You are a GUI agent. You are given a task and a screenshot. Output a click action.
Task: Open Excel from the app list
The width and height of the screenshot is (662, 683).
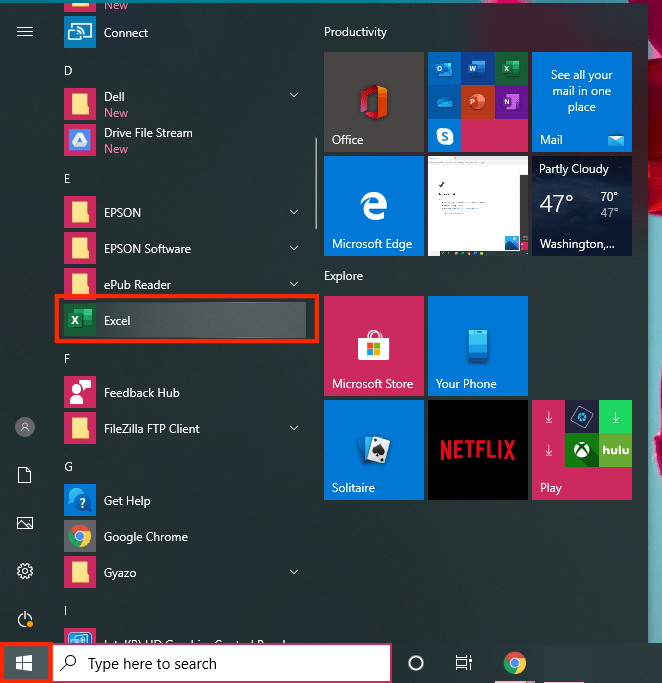[185, 321]
